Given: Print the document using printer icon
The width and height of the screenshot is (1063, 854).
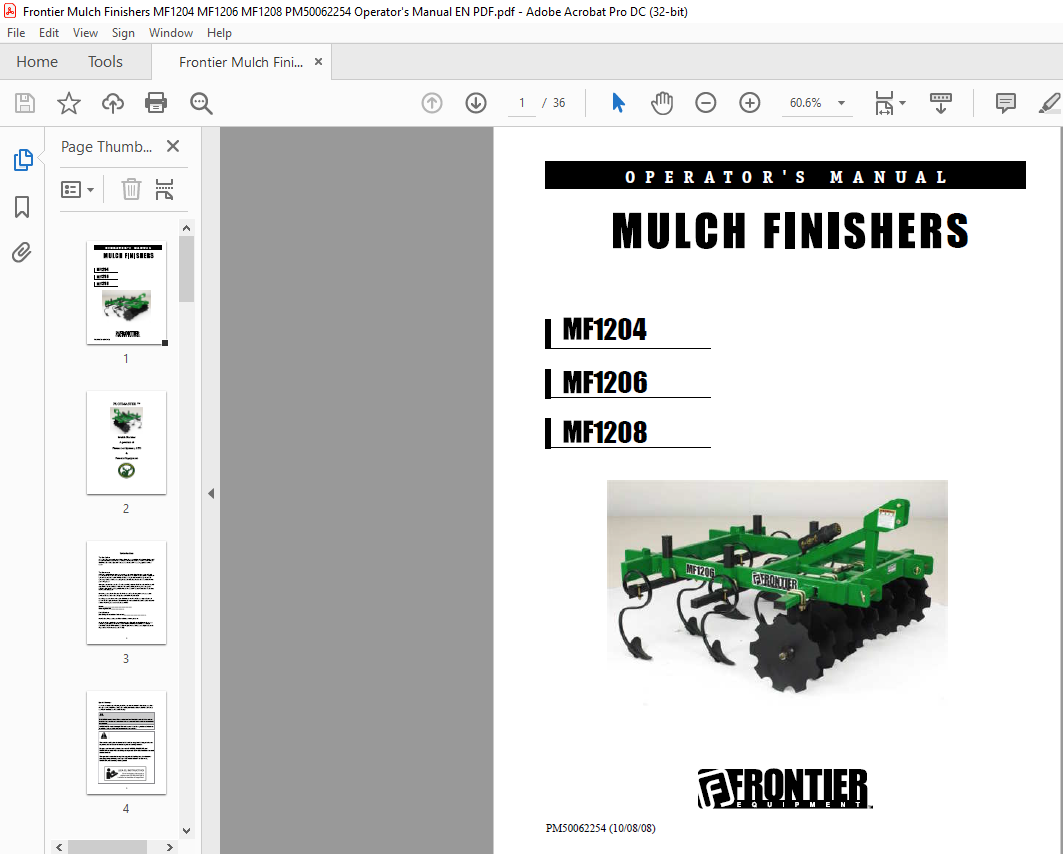Looking at the screenshot, I should click(x=156, y=103).
